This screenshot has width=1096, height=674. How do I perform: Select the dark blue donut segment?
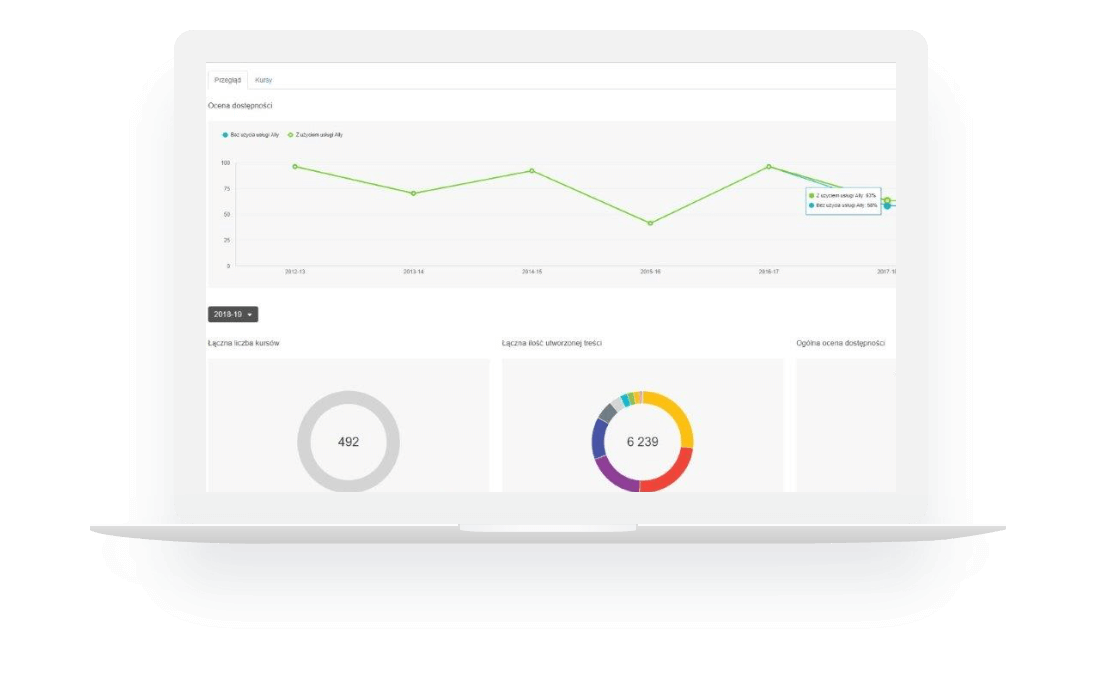(x=599, y=437)
